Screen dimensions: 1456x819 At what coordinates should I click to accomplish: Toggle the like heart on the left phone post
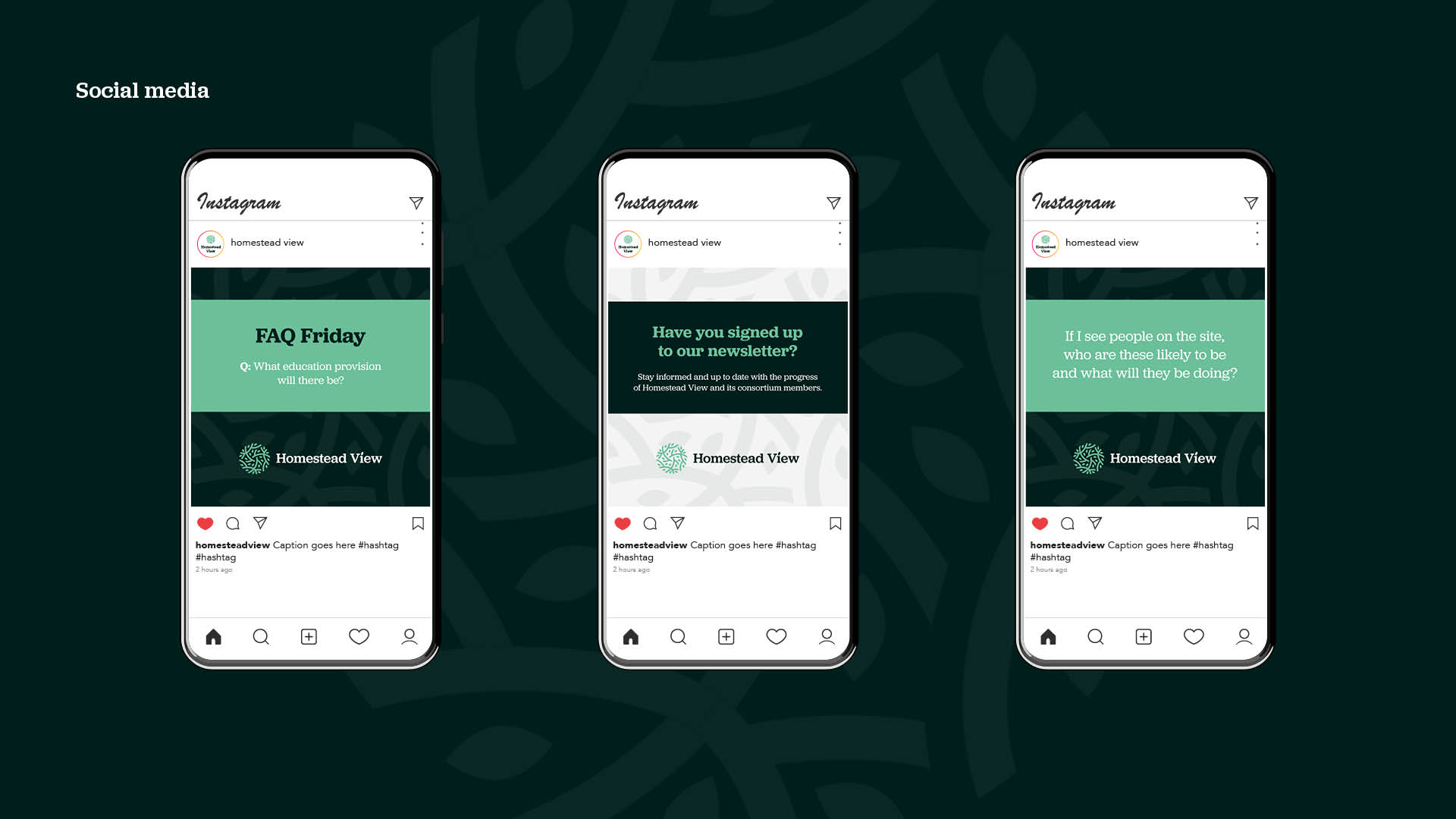205,523
